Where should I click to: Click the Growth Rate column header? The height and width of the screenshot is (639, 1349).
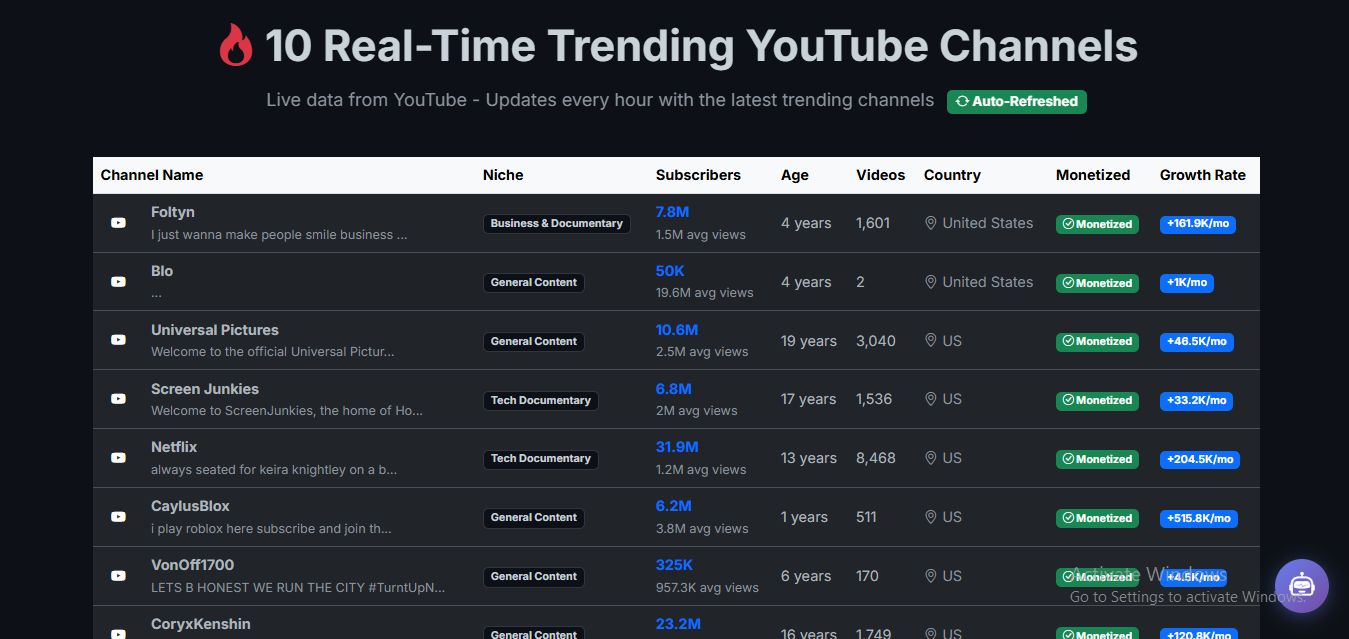click(1202, 175)
